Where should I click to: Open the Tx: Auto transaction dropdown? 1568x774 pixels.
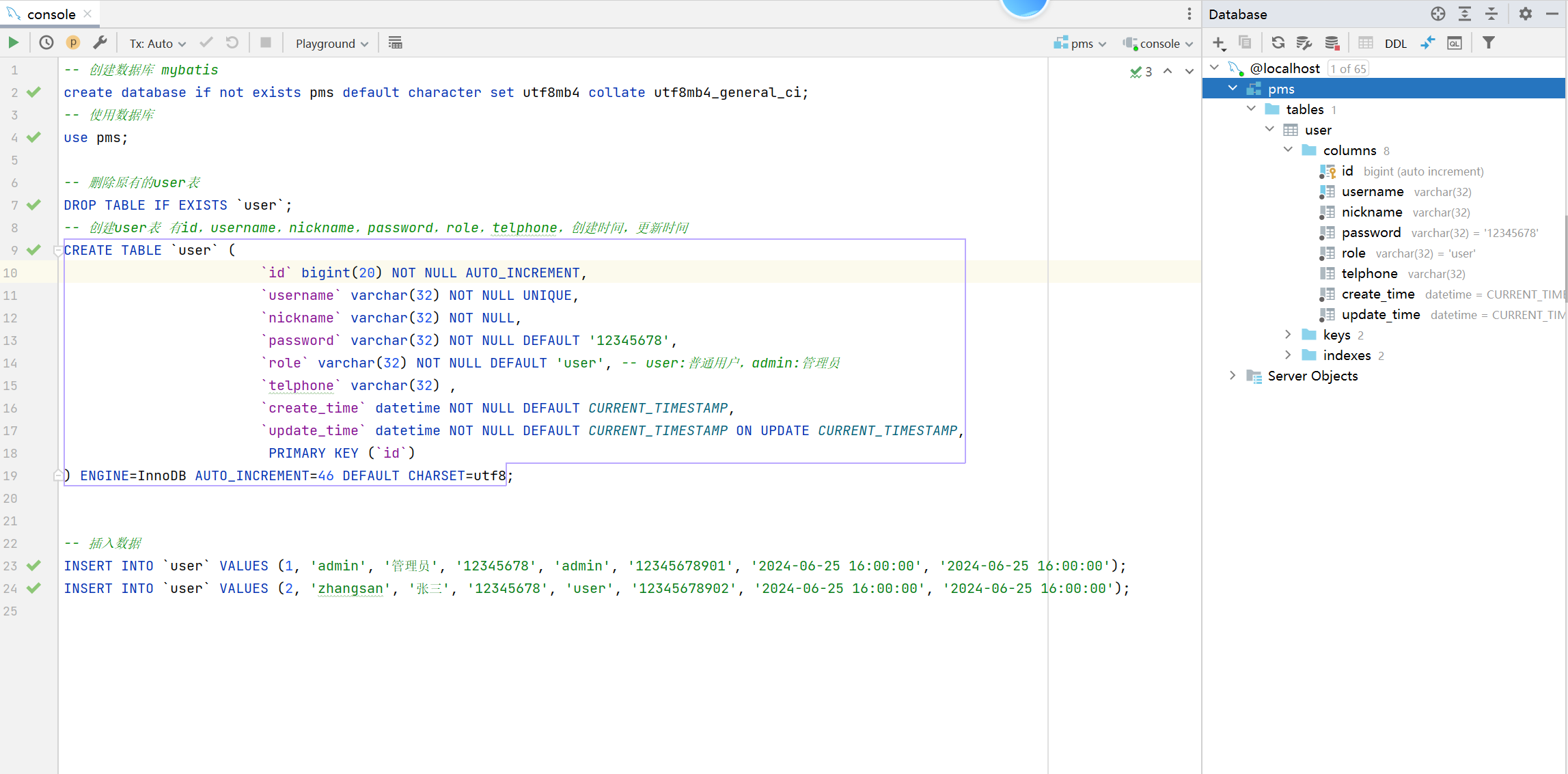coord(157,44)
